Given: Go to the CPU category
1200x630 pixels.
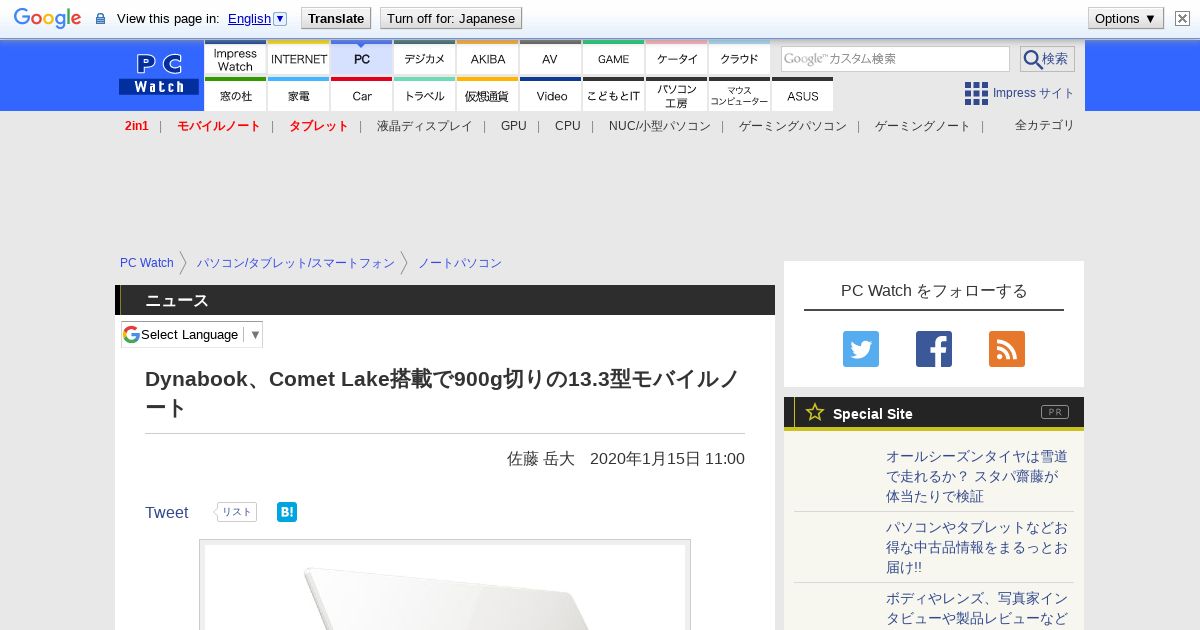Looking at the screenshot, I should coord(568,126).
